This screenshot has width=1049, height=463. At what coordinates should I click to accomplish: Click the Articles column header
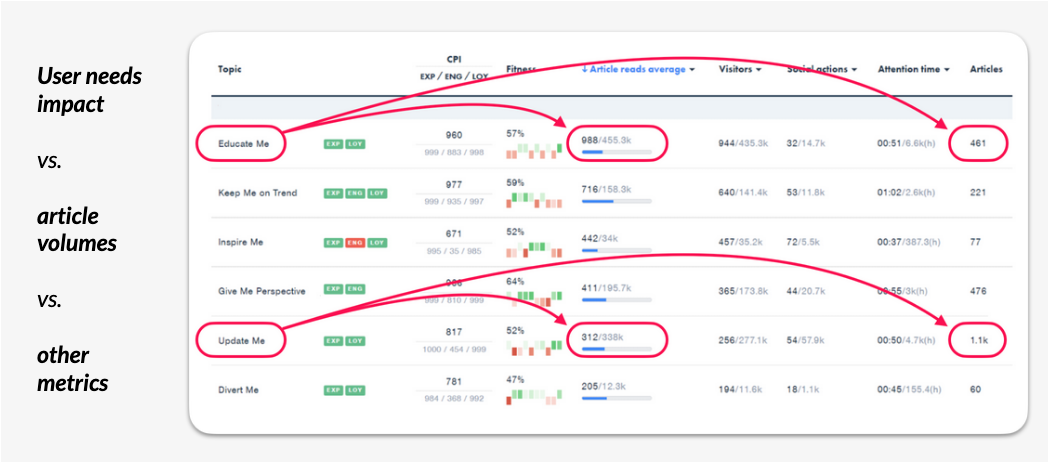[x=985, y=69]
